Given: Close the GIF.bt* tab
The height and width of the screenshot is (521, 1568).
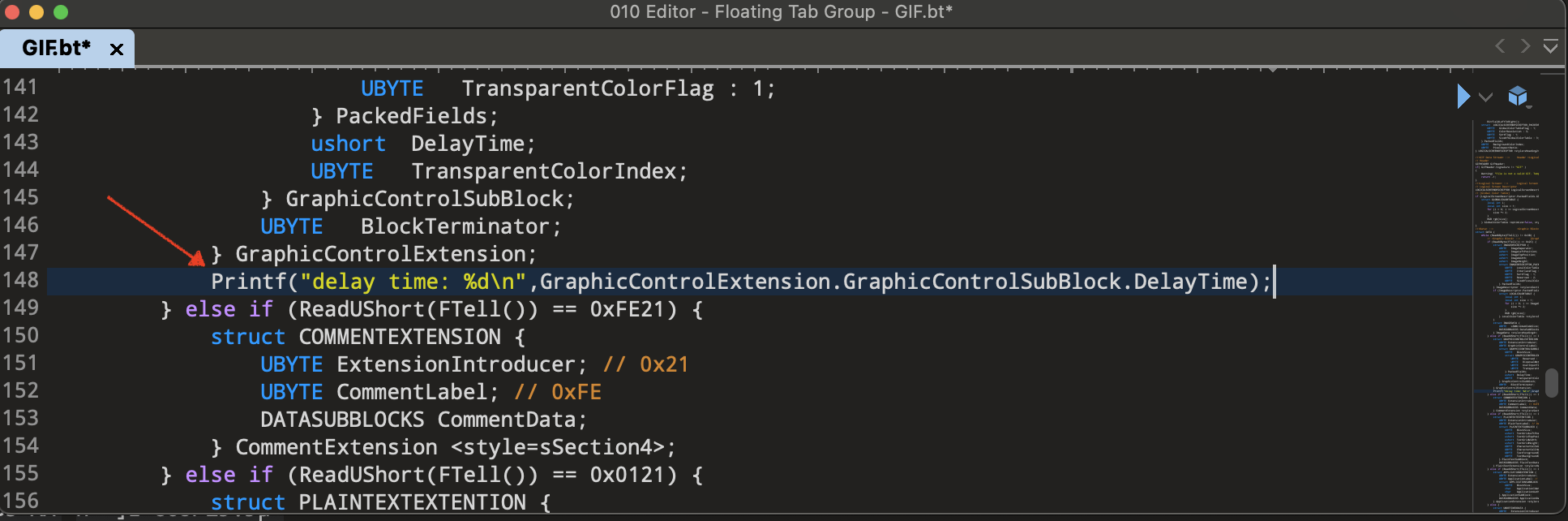Looking at the screenshot, I should point(117,48).
